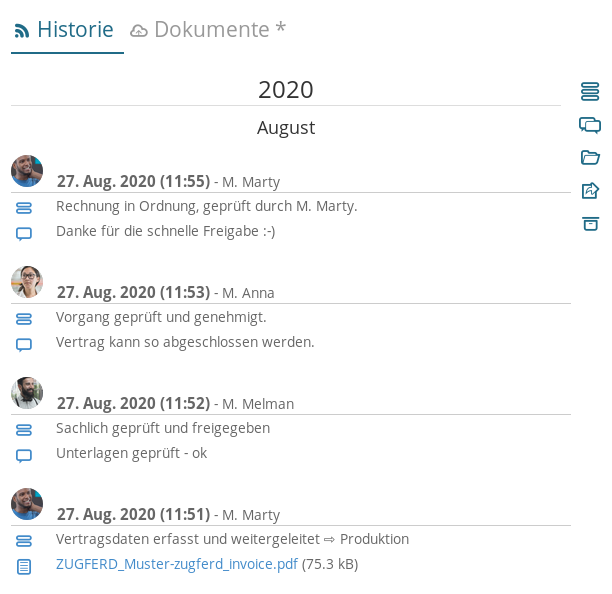The height and width of the screenshot is (594, 612).
Task: Open ZUGFERD_Muster-zugferd_invoice.pdf attachment link
Action: (177, 564)
